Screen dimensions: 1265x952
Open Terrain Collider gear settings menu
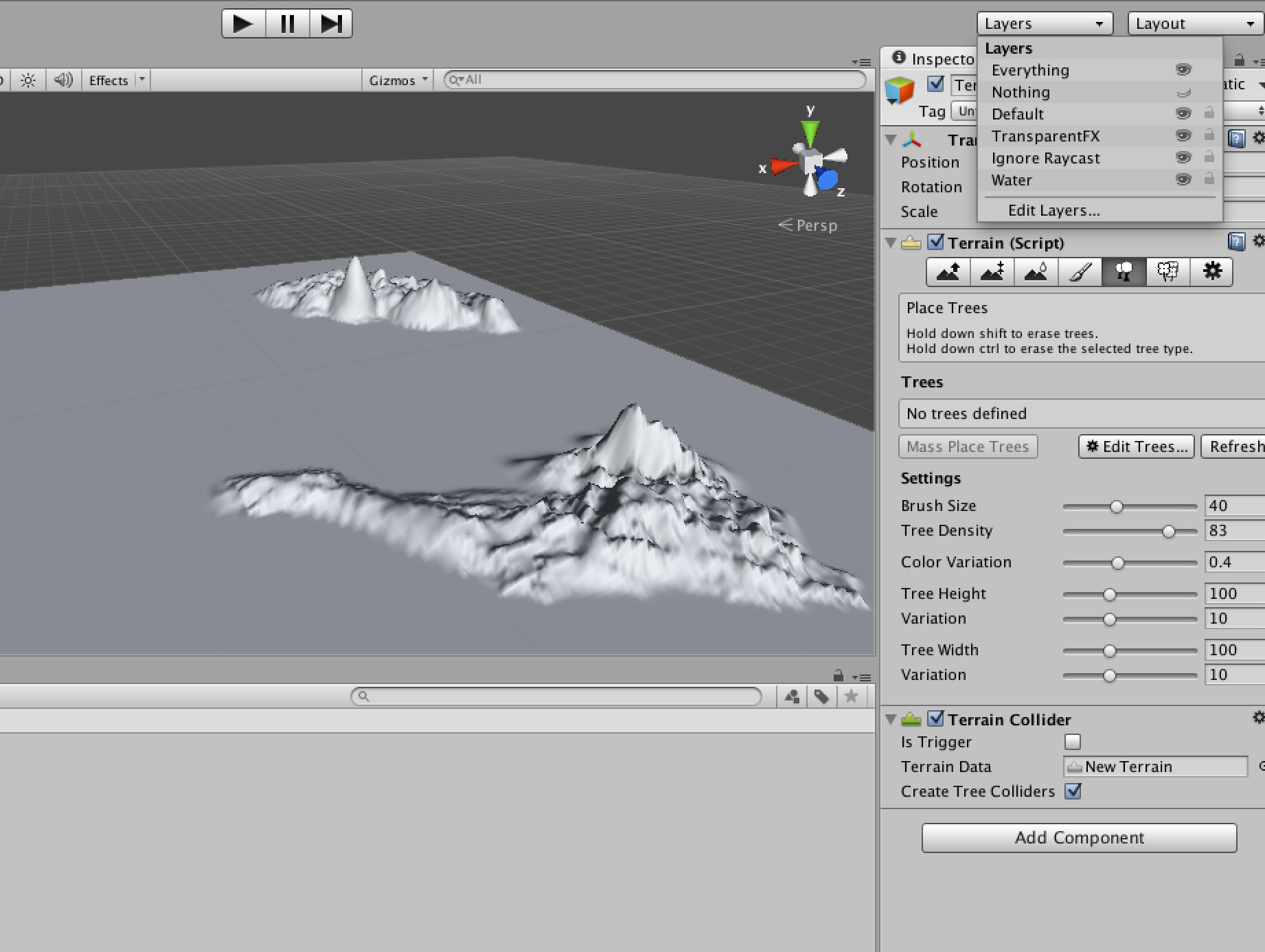coord(1258,718)
